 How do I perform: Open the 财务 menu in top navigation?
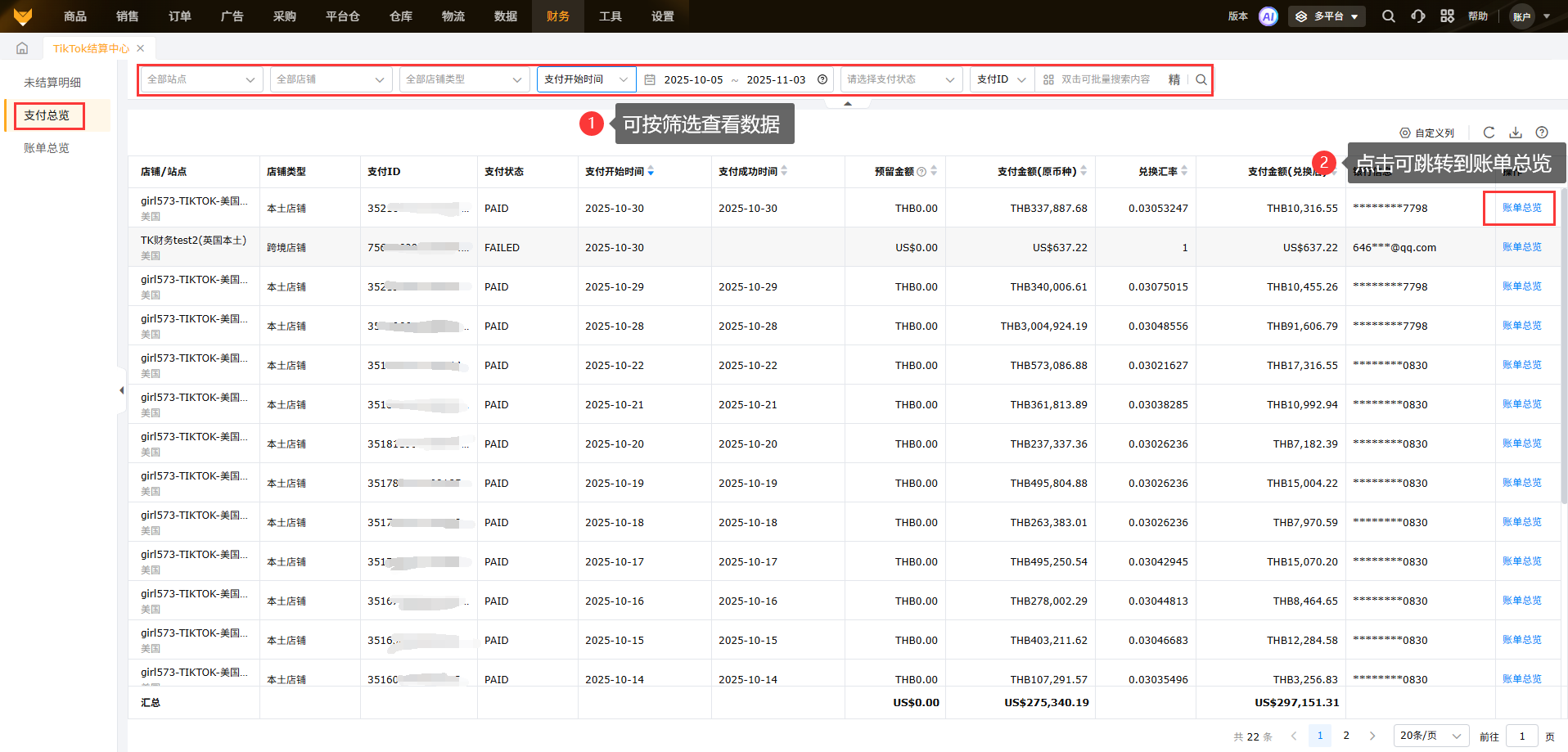click(x=557, y=16)
